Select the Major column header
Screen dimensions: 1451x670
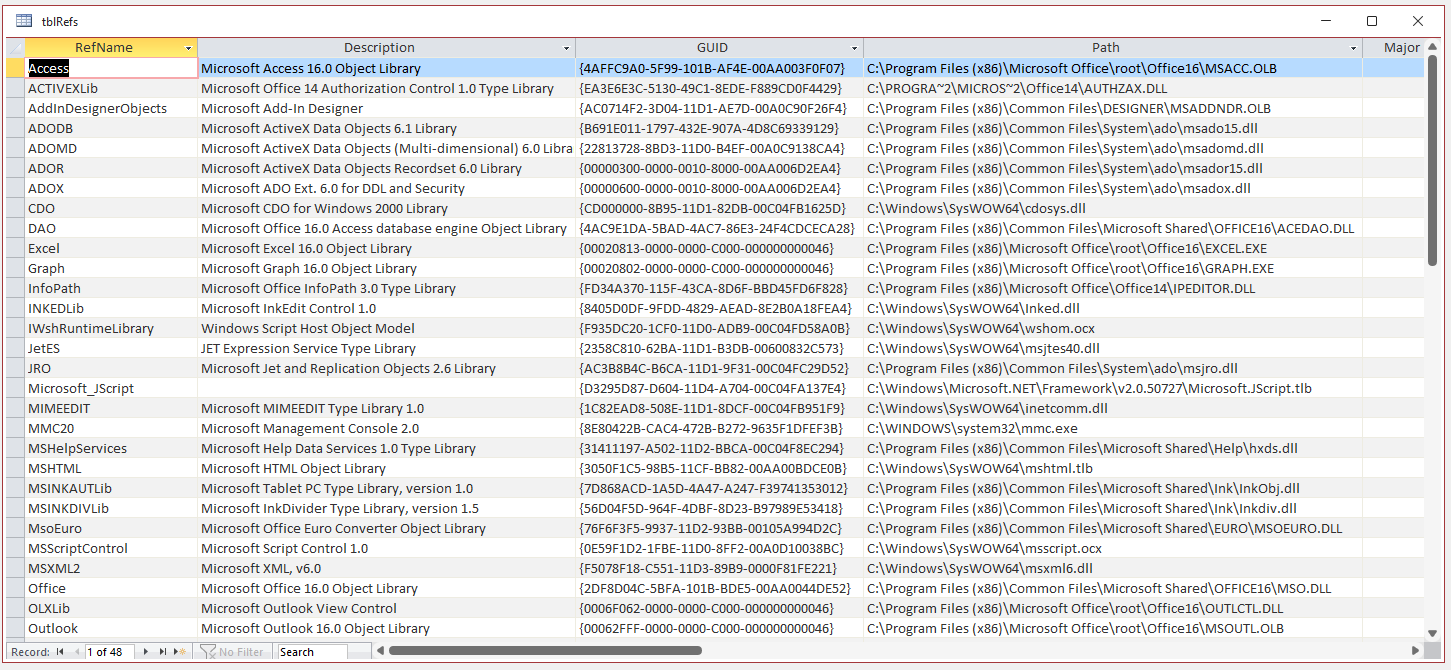1394,48
